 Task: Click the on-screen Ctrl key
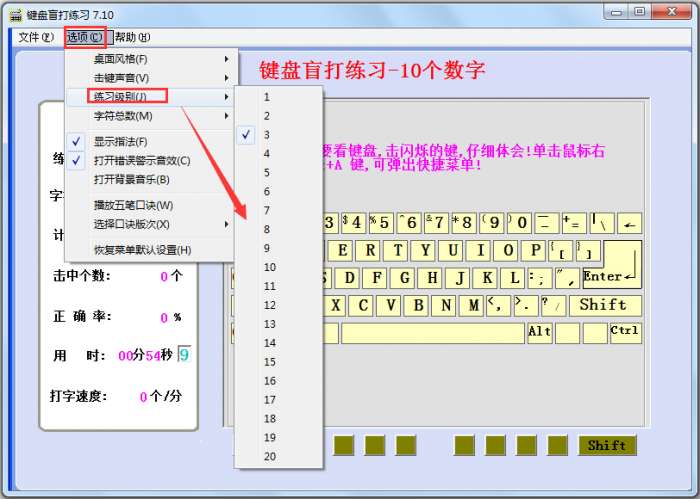624,332
